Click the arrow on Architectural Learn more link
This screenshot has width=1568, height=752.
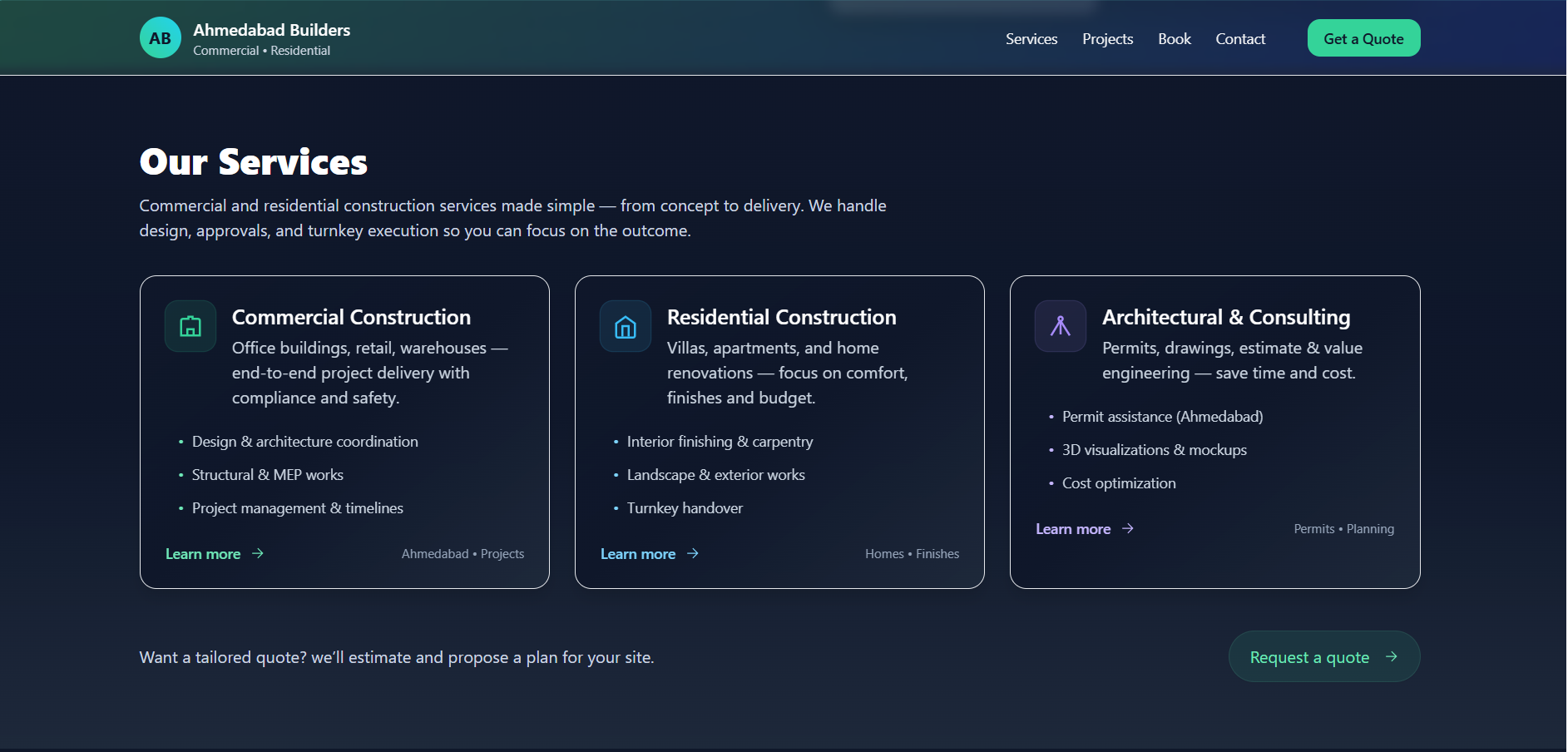tap(1128, 528)
